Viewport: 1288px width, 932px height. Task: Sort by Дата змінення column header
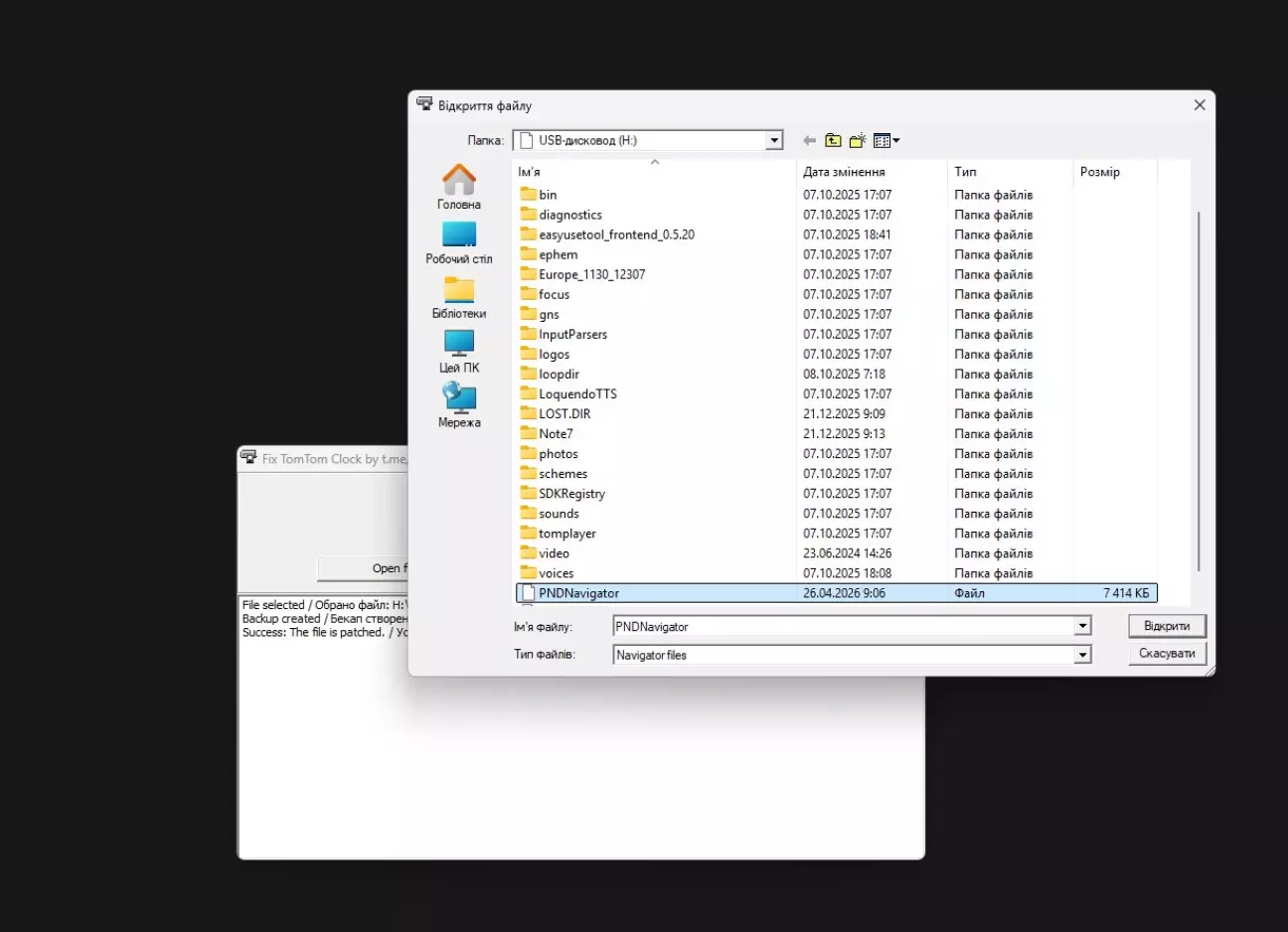pyautogui.click(x=844, y=172)
